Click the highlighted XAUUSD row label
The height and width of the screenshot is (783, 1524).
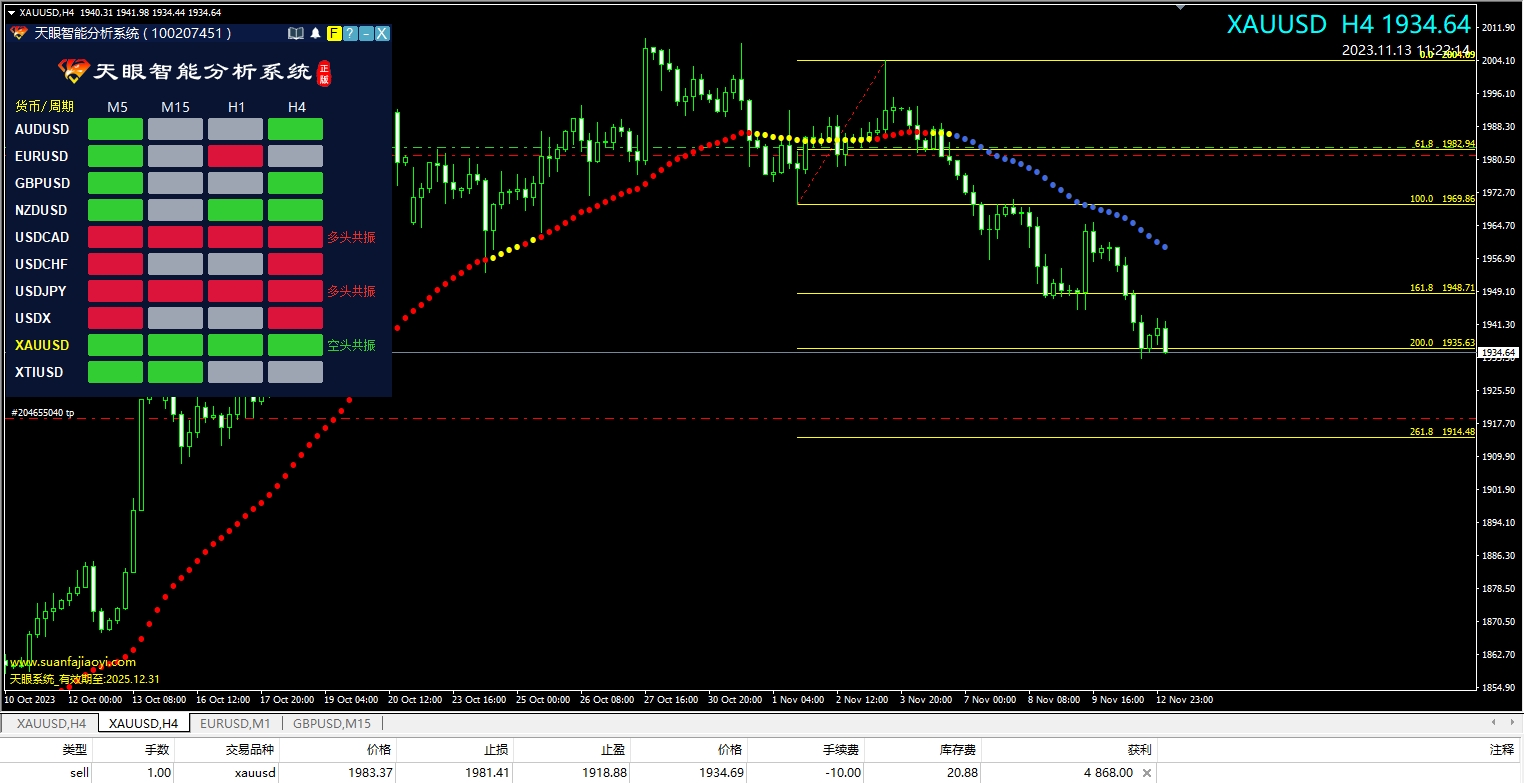point(42,345)
